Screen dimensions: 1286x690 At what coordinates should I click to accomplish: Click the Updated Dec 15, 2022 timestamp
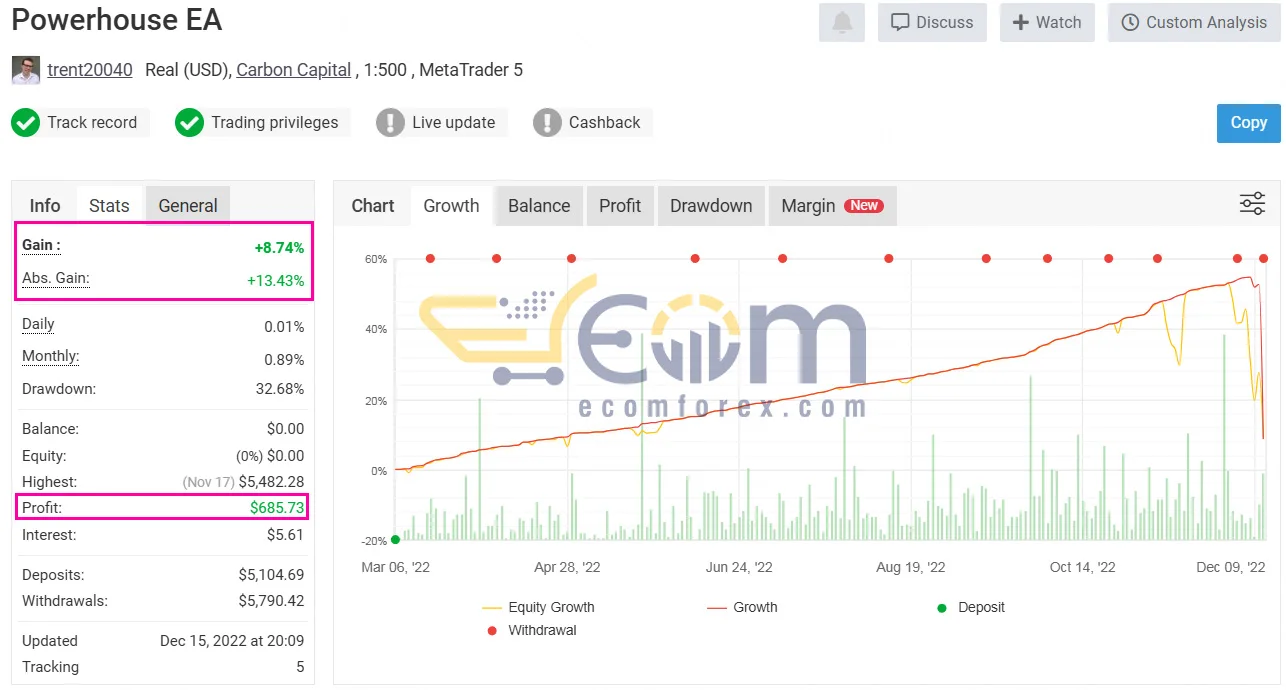[x=232, y=641]
